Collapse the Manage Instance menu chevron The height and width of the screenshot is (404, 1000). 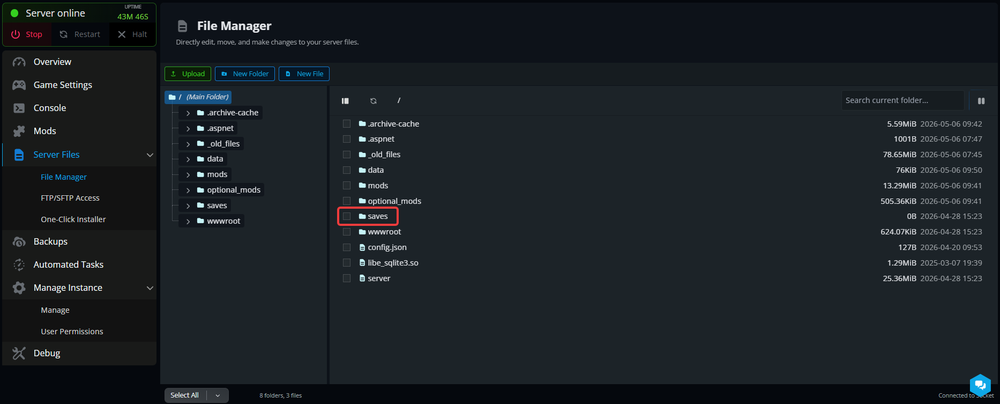150,288
